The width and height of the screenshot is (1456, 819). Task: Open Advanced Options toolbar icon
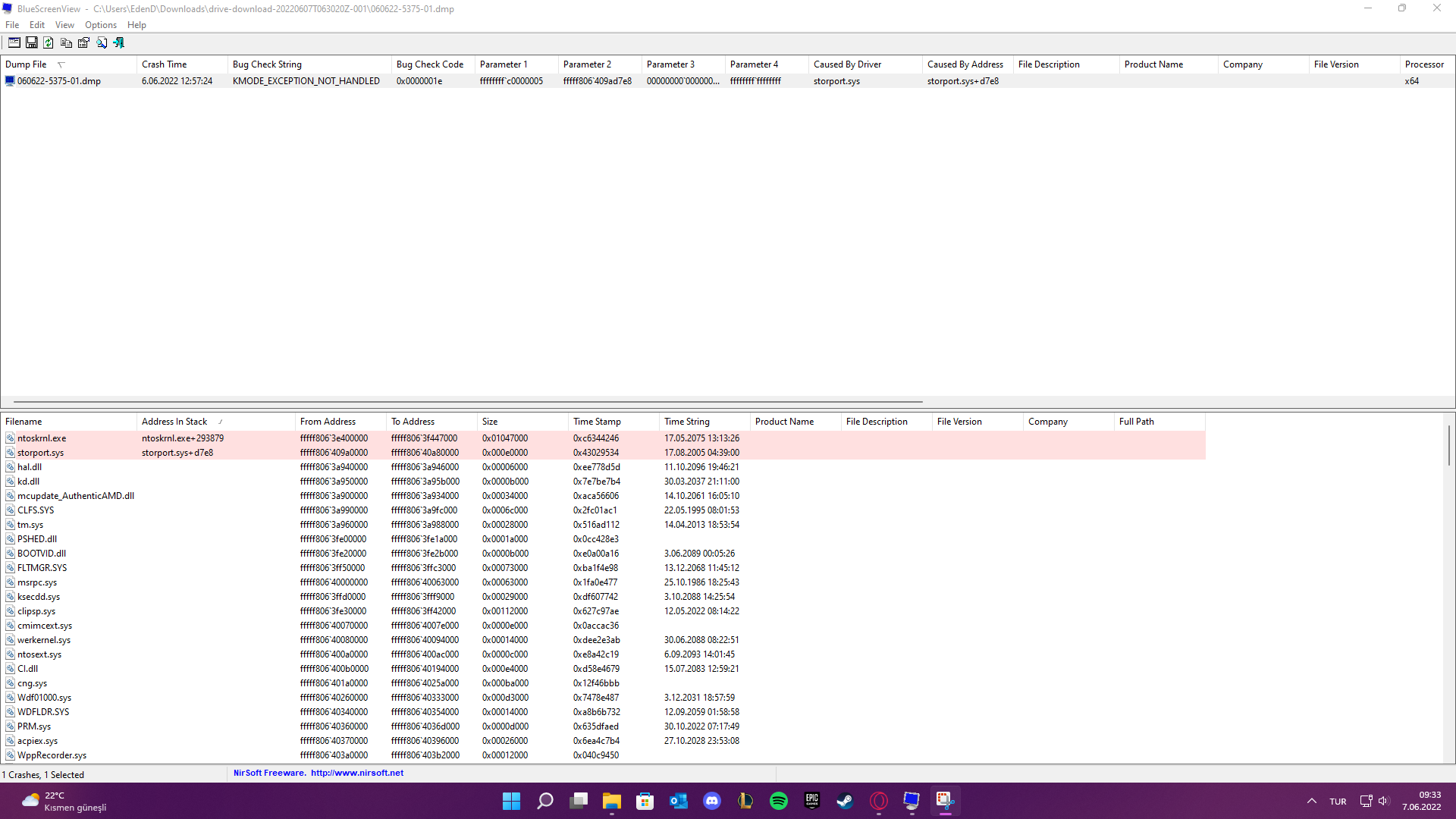[14, 42]
